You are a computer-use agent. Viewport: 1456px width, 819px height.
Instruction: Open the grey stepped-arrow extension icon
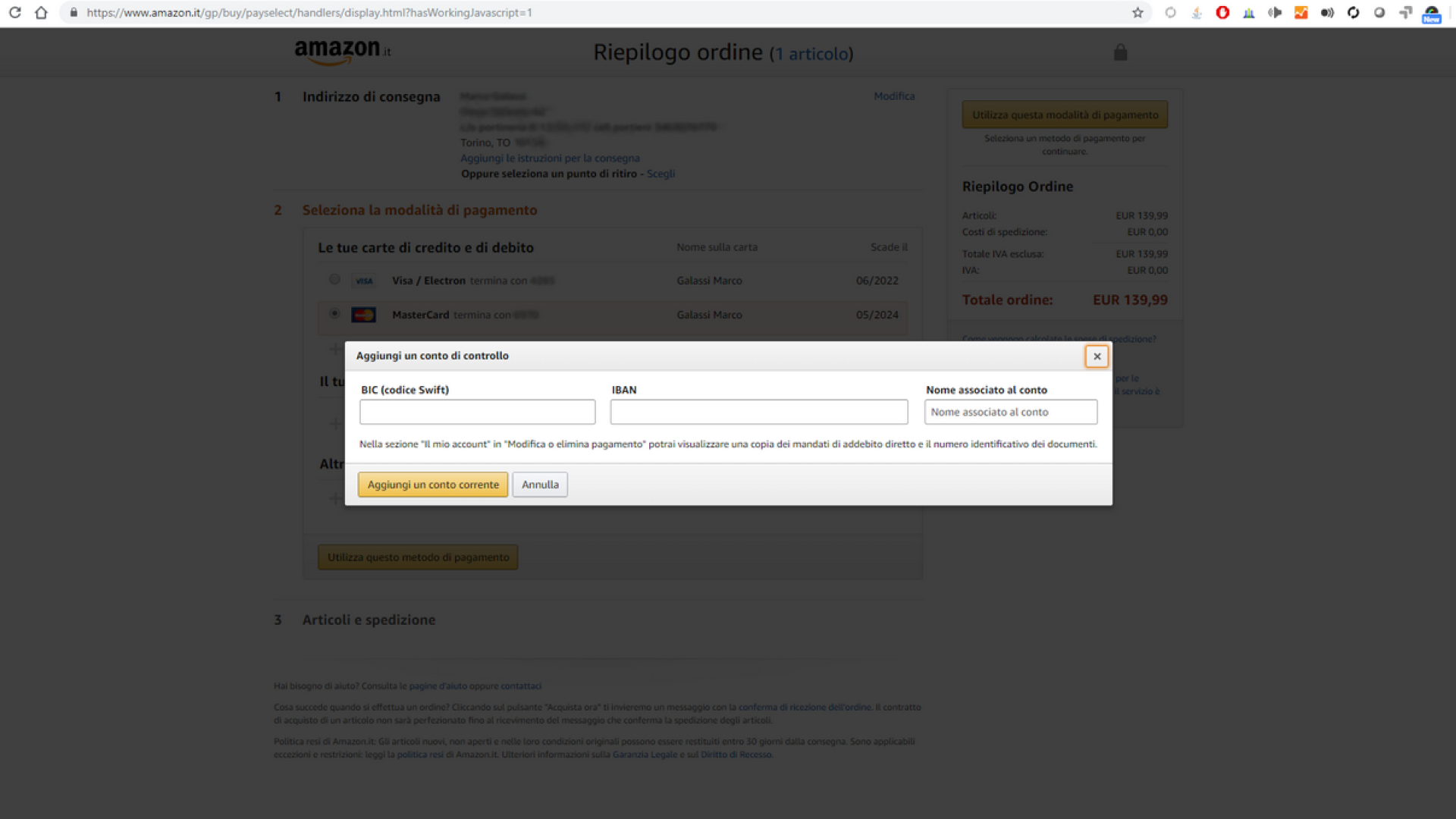coord(1405,13)
